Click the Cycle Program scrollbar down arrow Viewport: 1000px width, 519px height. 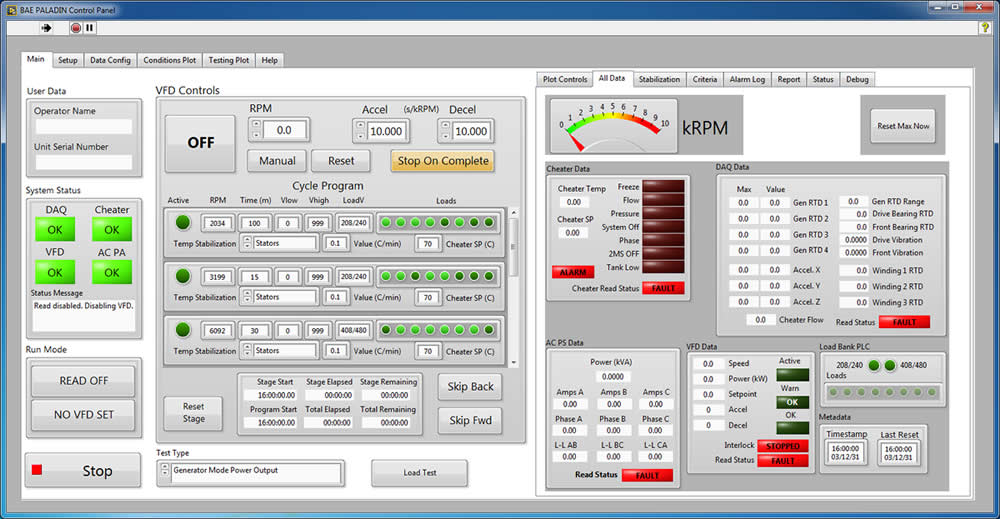[x=514, y=362]
